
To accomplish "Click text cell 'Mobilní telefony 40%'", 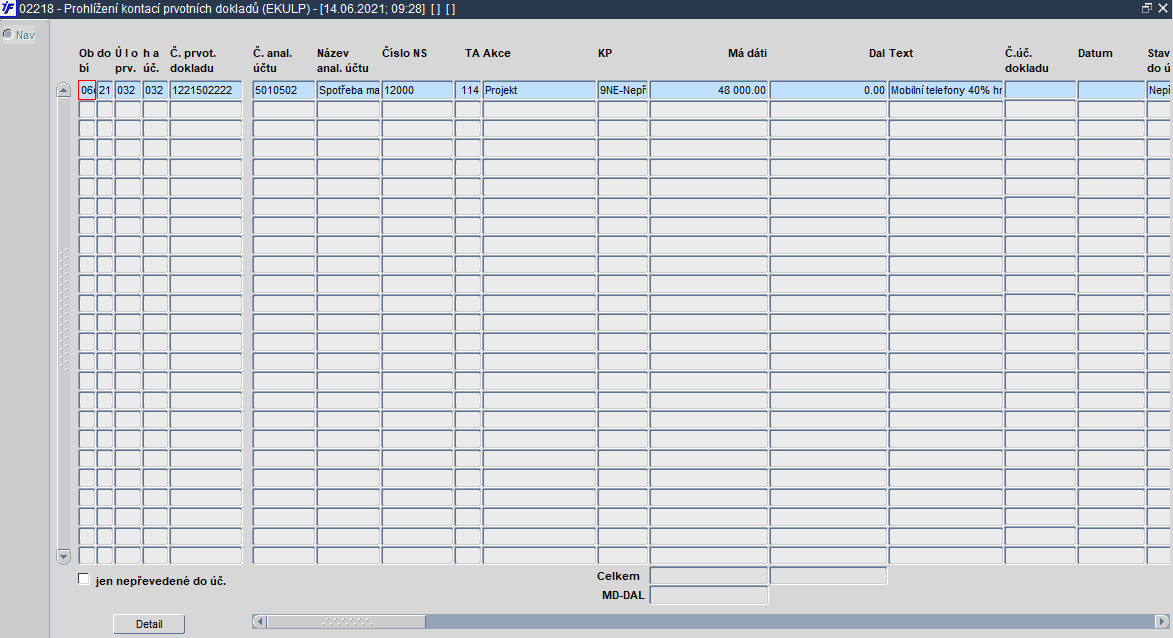I will (946, 90).
